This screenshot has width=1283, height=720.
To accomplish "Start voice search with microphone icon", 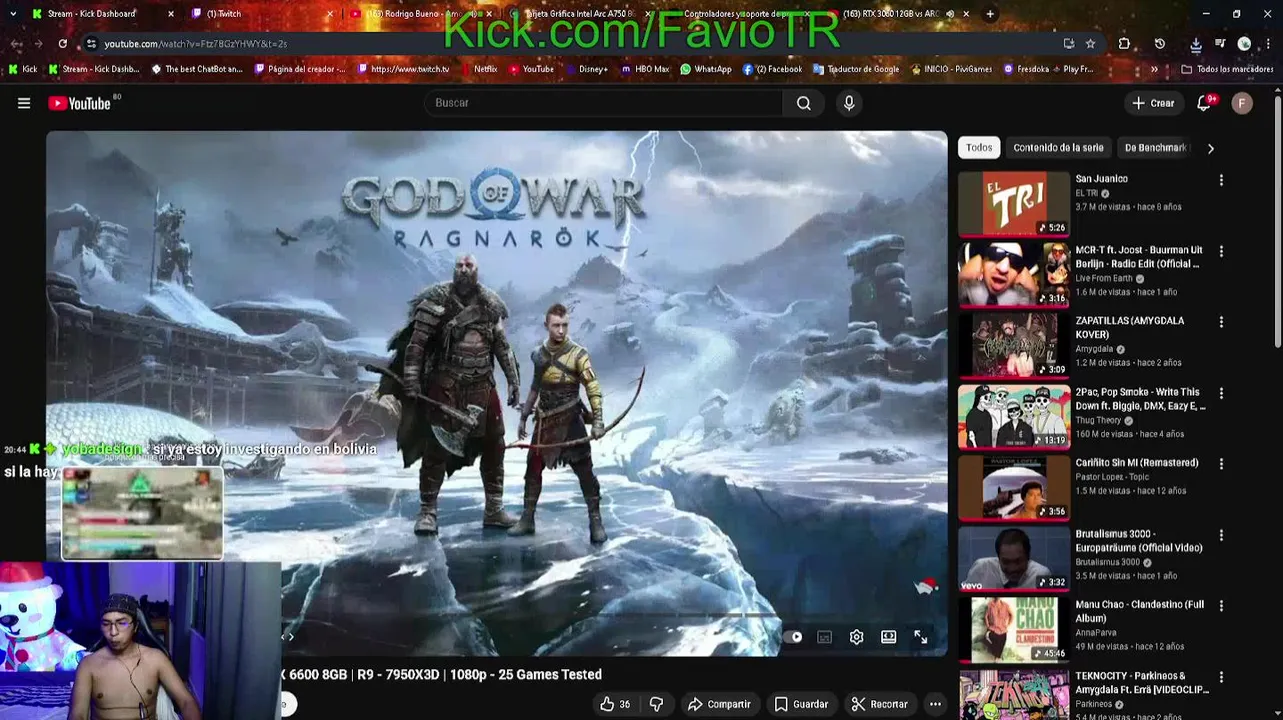I will [x=849, y=103].
